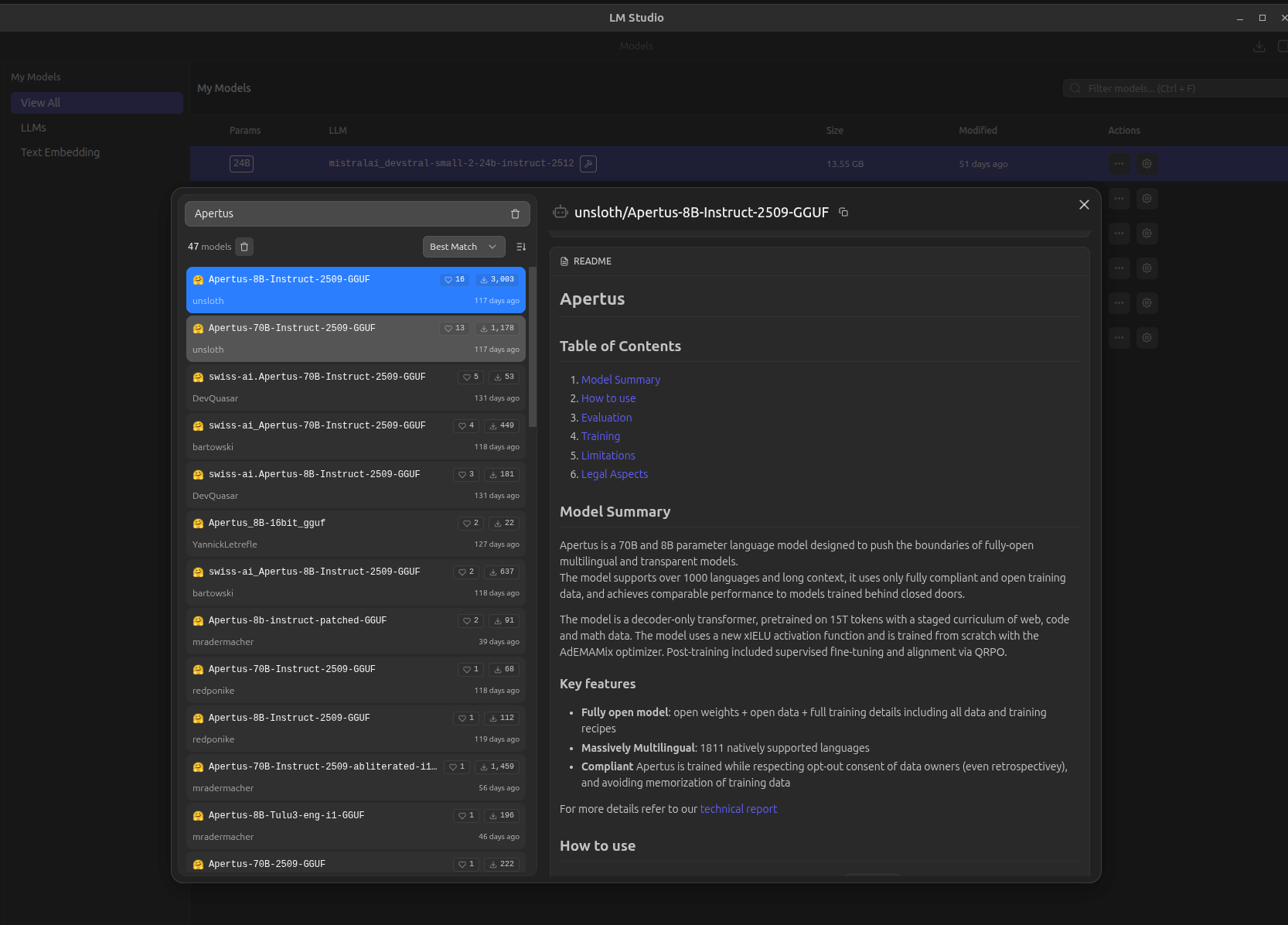Click the sort order icon beside Best Match

[521, 247]
